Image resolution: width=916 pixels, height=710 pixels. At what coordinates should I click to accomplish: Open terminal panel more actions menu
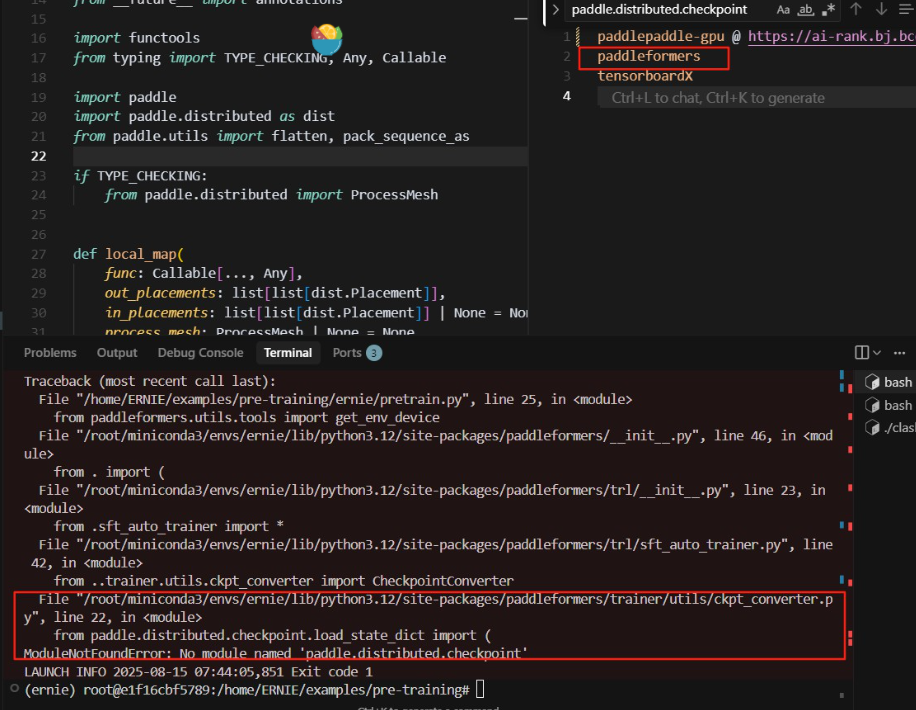[901, 353]
